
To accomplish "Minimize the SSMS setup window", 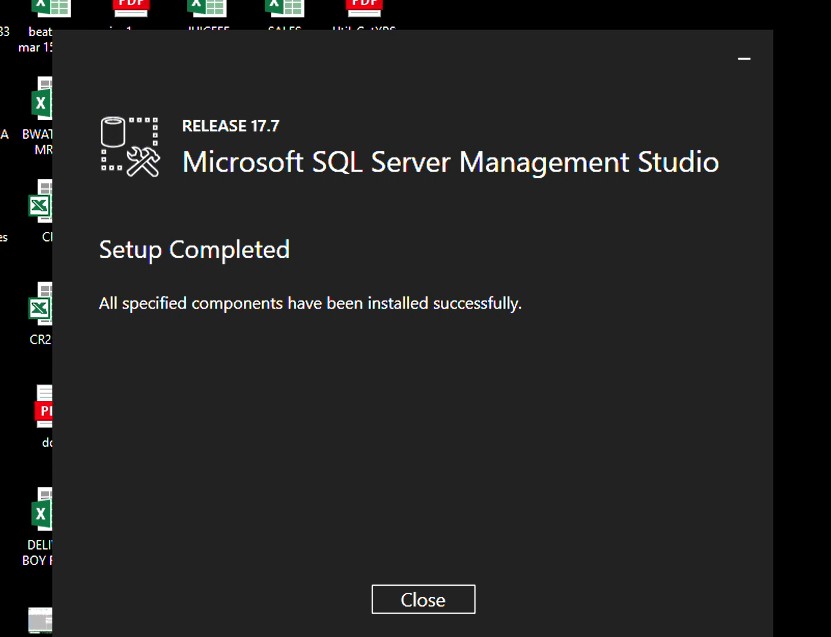I will click(744, 59).
